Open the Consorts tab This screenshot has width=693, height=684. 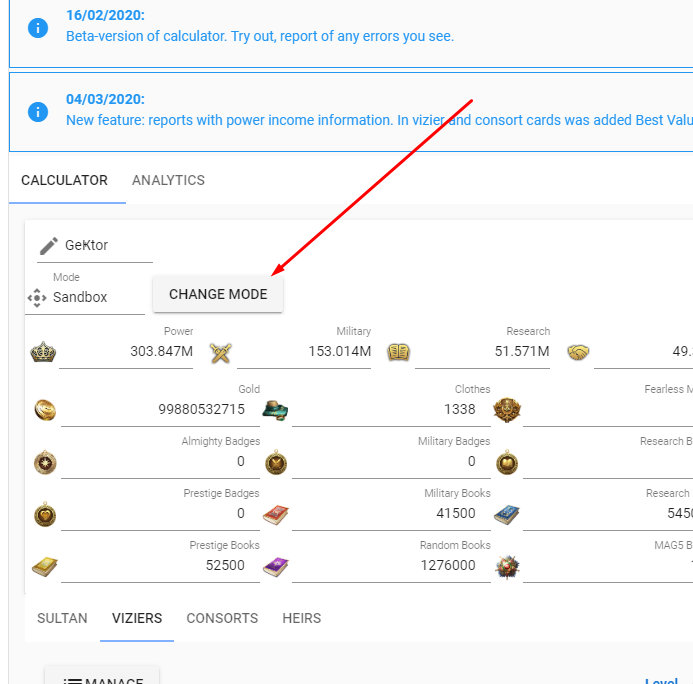(222, 619)
